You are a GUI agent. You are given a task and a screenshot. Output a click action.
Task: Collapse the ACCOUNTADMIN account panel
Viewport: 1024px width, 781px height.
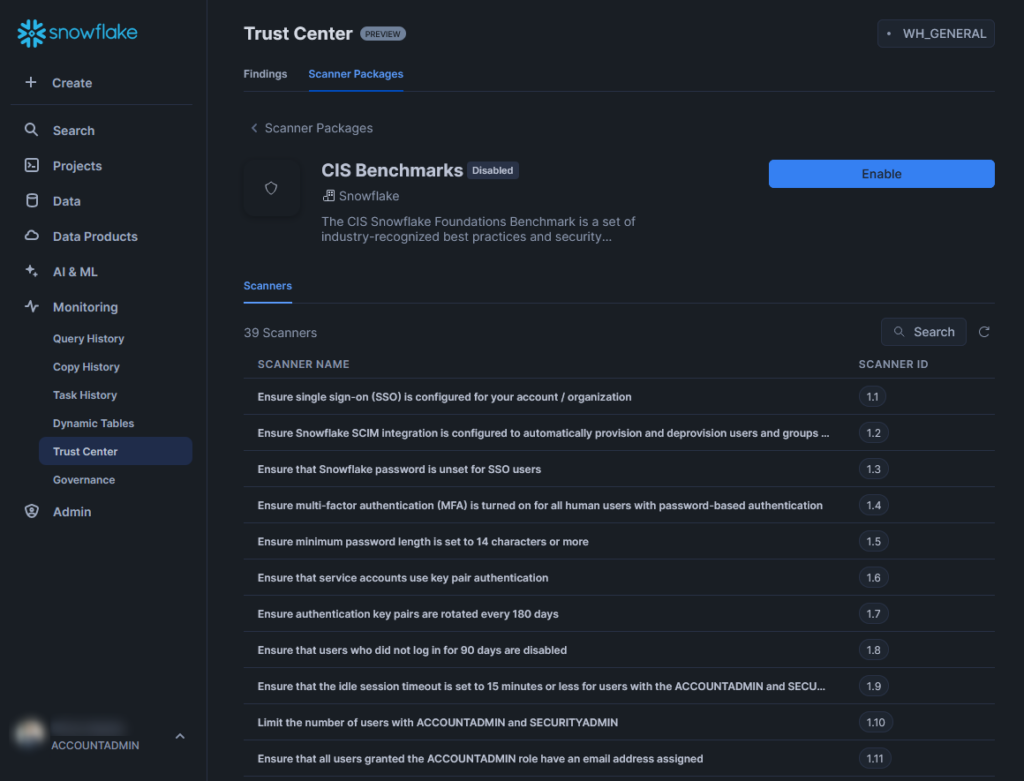(179, 735)
